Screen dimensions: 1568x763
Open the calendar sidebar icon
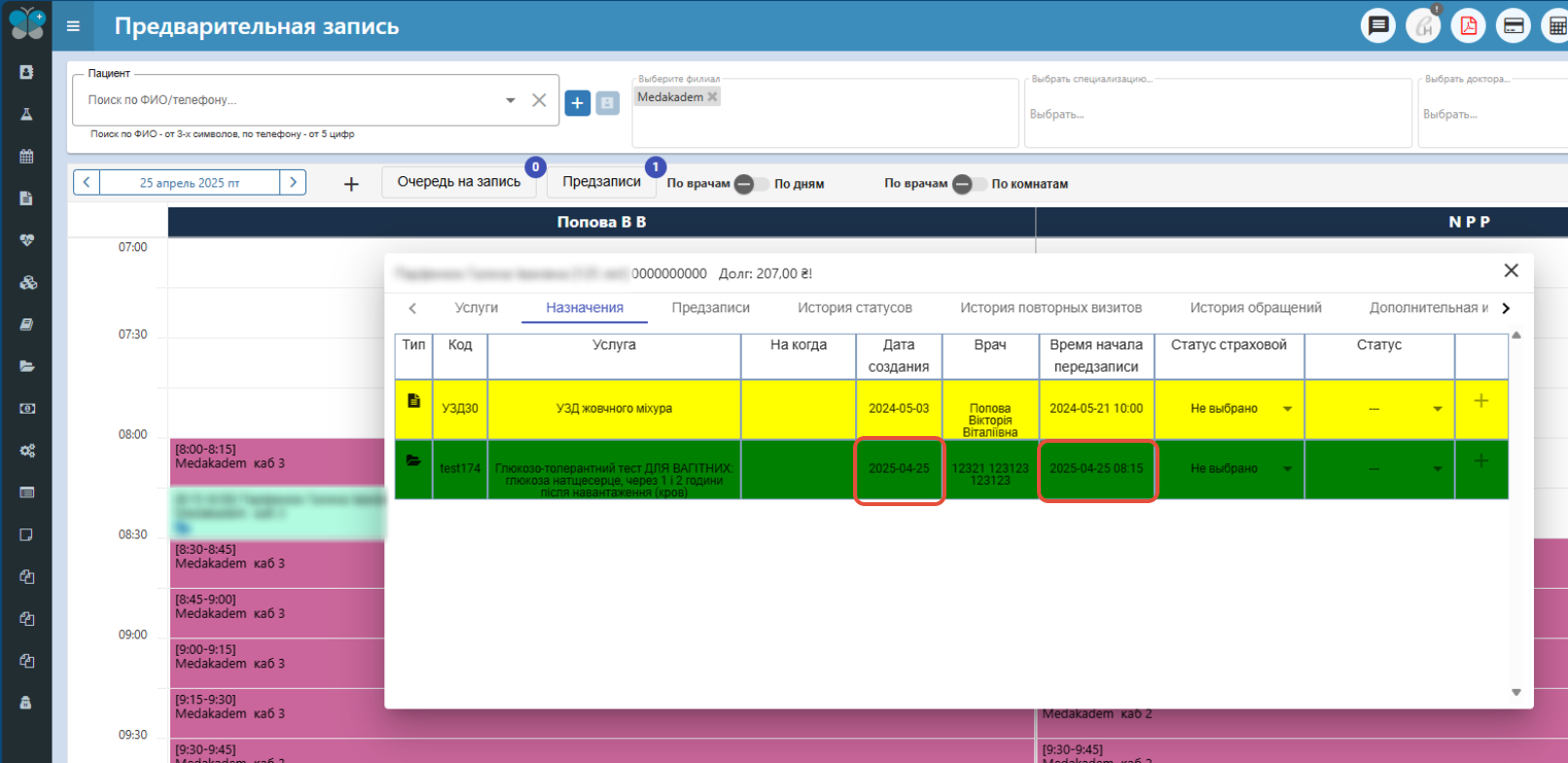coord(26,156)
